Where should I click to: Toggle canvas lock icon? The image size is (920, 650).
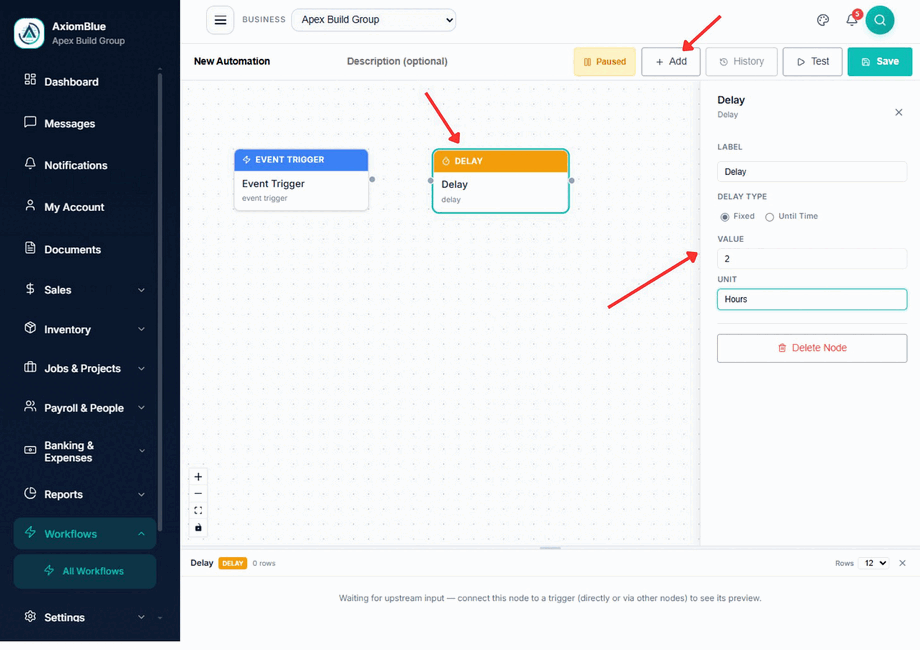[x=198, y=527]
